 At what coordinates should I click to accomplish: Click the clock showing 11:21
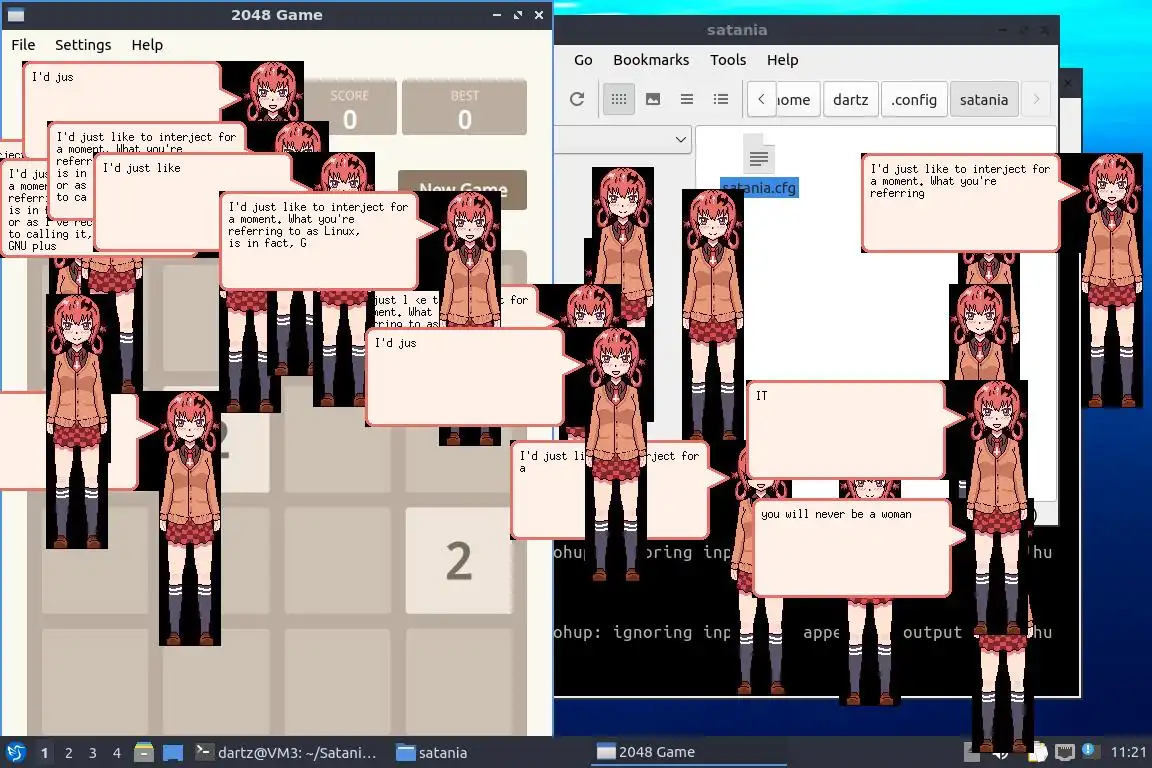click(1128, 752)
